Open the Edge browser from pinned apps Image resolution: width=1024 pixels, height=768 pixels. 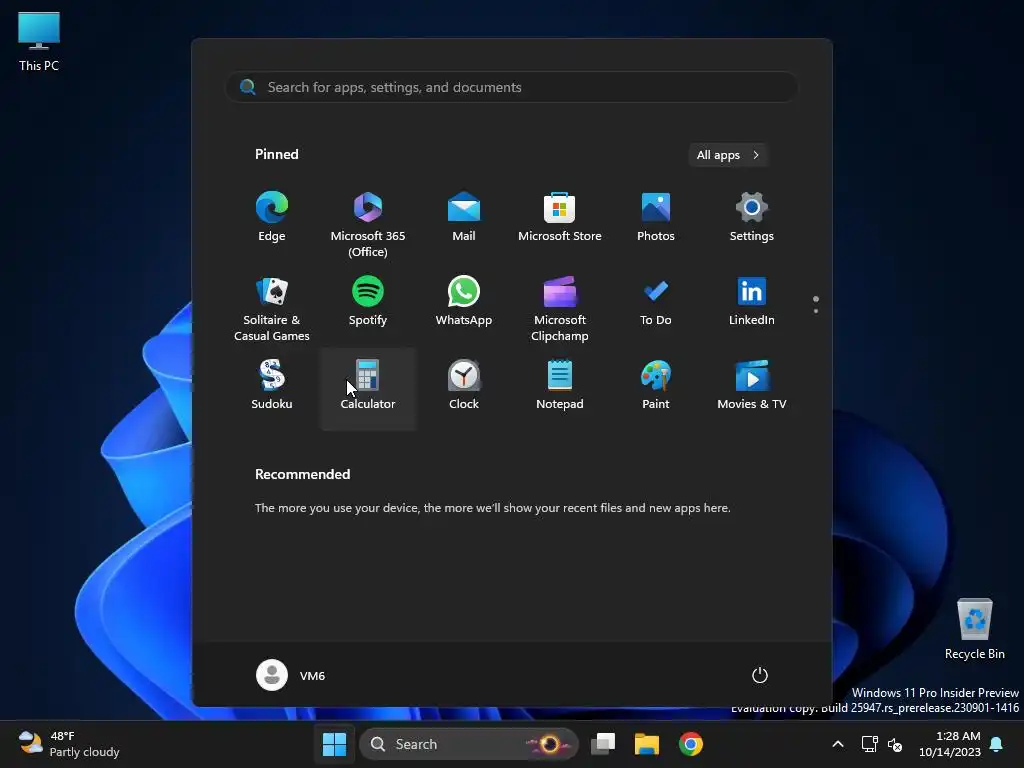click(x=272, y=217)
